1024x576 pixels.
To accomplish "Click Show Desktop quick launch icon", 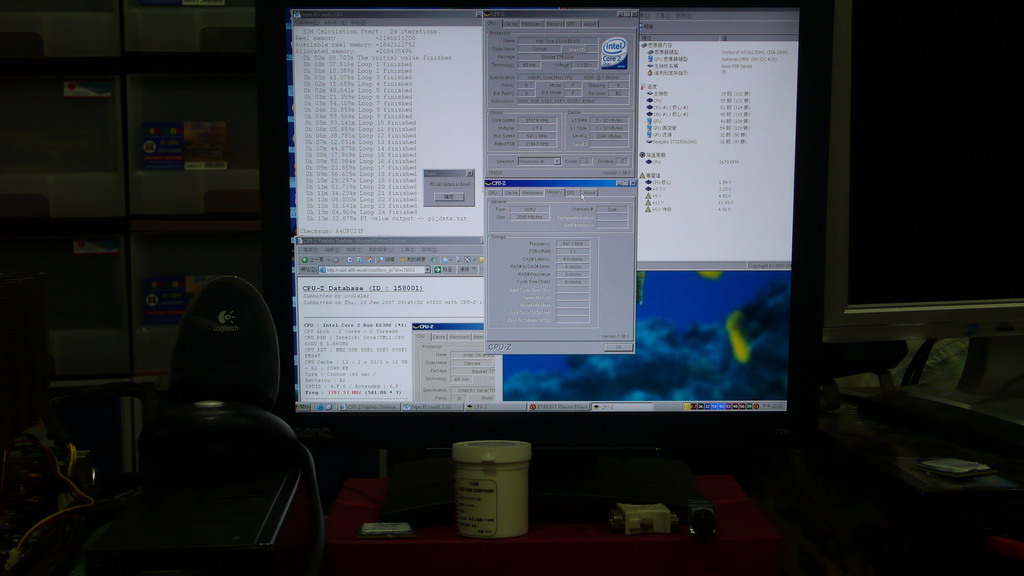I will click(329, 407).
